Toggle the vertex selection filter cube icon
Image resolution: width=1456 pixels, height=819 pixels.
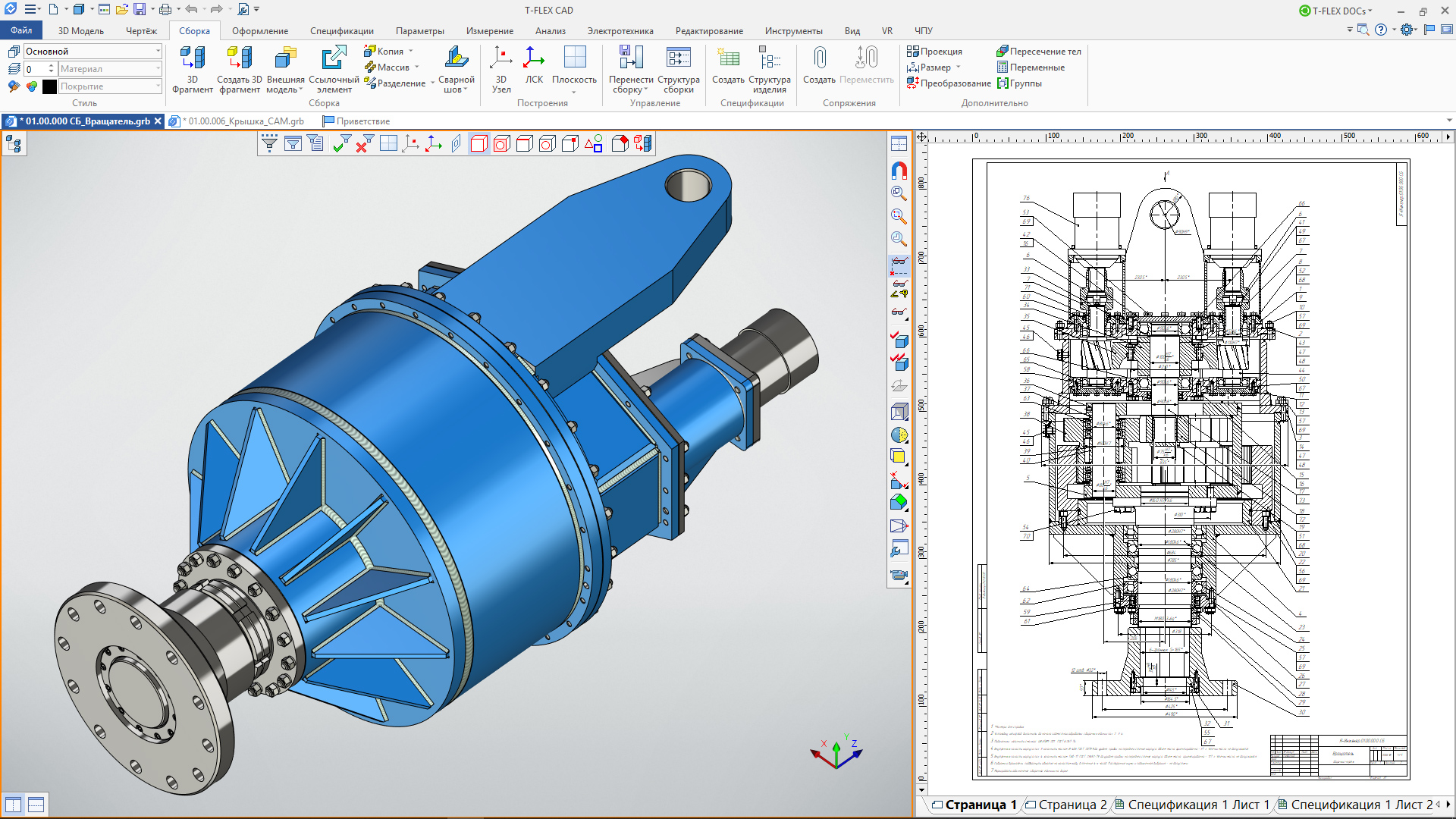[x=570, y=143]
